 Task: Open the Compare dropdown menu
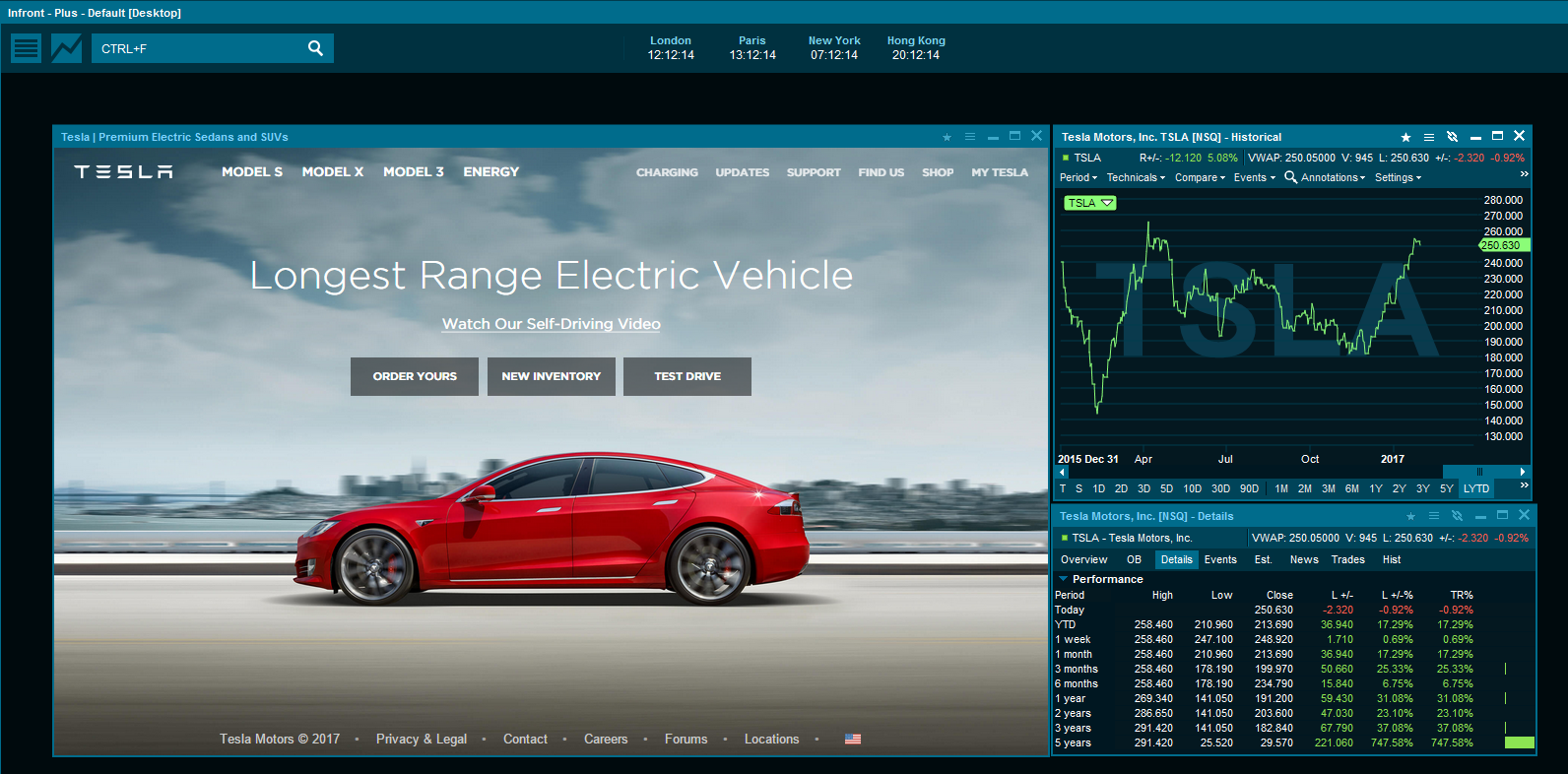[1200, 177]
